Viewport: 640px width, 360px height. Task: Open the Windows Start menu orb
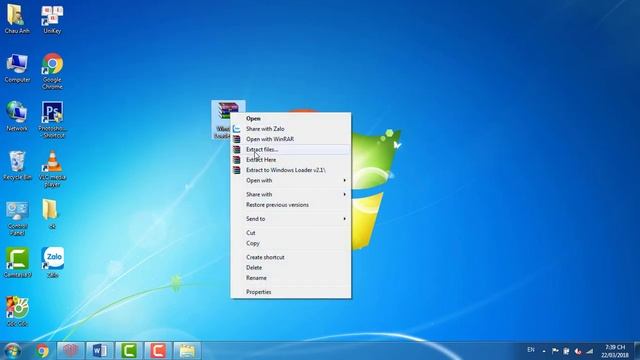coord(12,351)
